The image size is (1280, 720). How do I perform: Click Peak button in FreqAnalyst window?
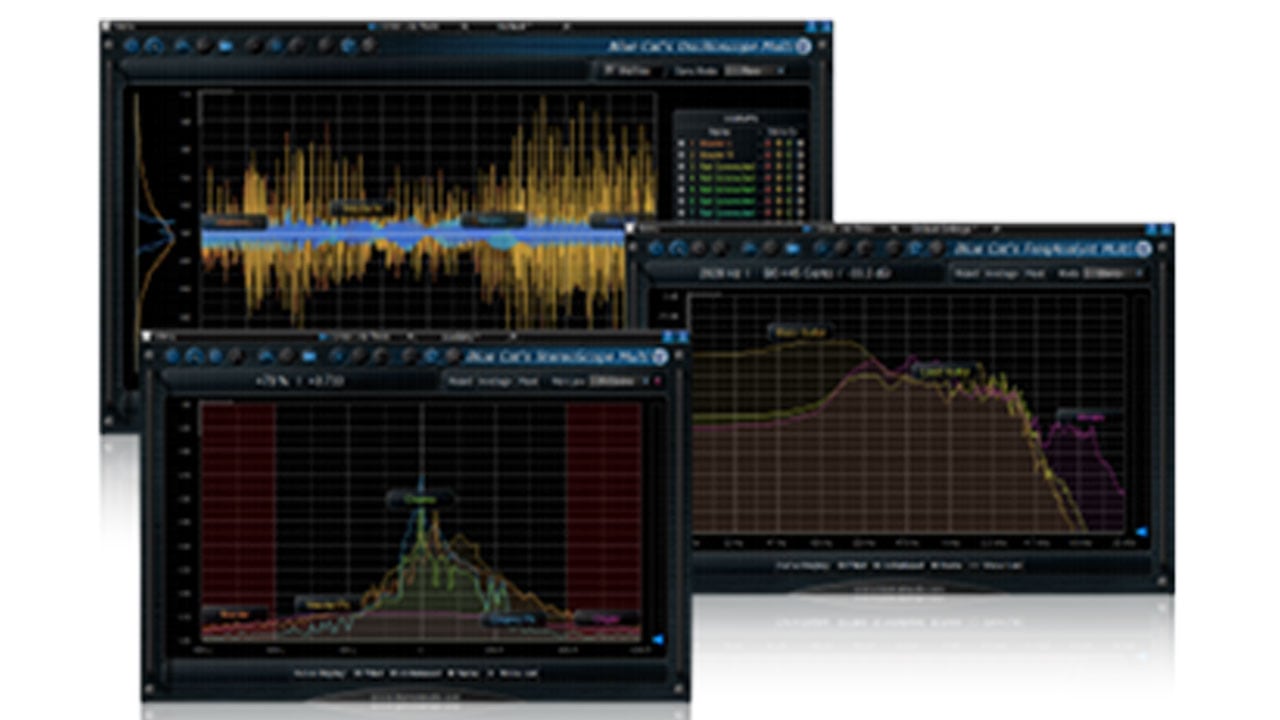[1035, 272]
